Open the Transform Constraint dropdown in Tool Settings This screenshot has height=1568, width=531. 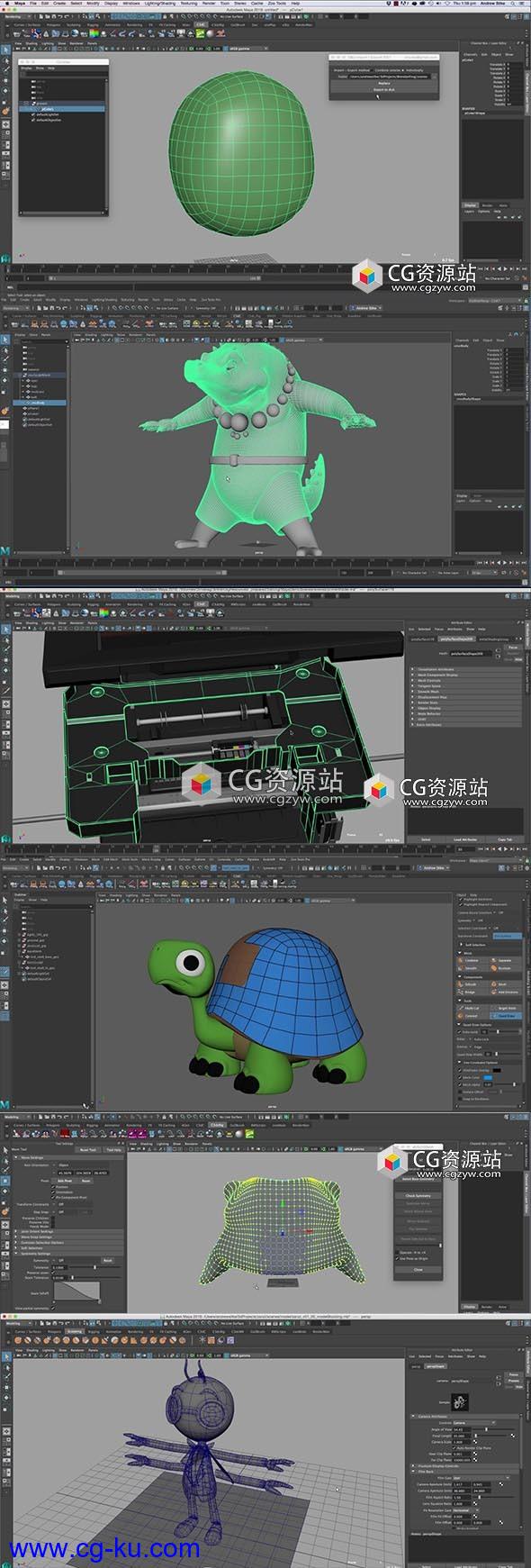[74, 1204]
